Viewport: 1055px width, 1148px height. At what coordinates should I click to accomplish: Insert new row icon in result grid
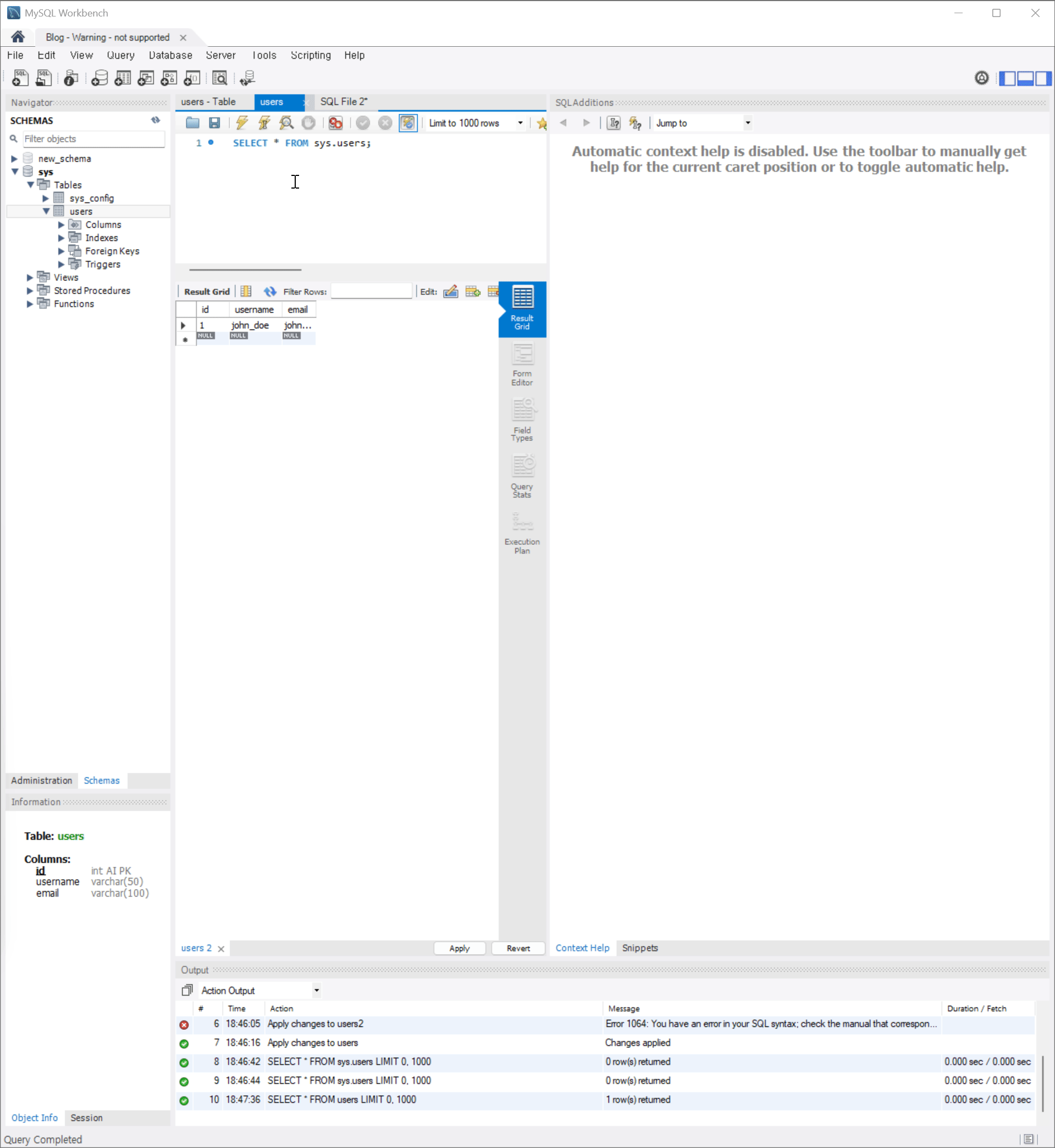point(473,291)
